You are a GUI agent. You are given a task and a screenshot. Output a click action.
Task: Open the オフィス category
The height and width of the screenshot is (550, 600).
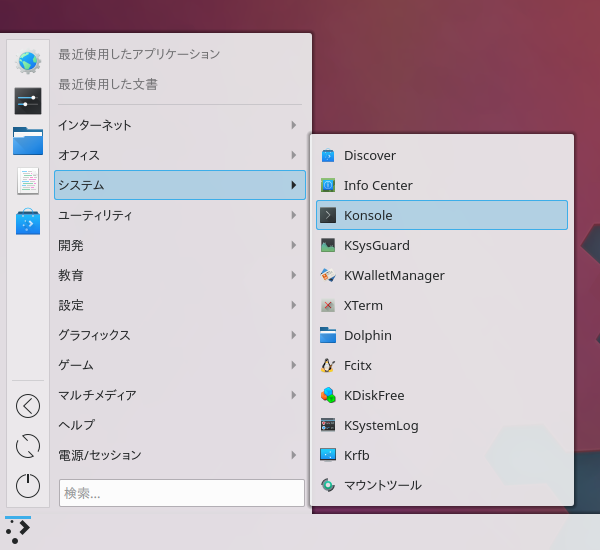point(180,155)
